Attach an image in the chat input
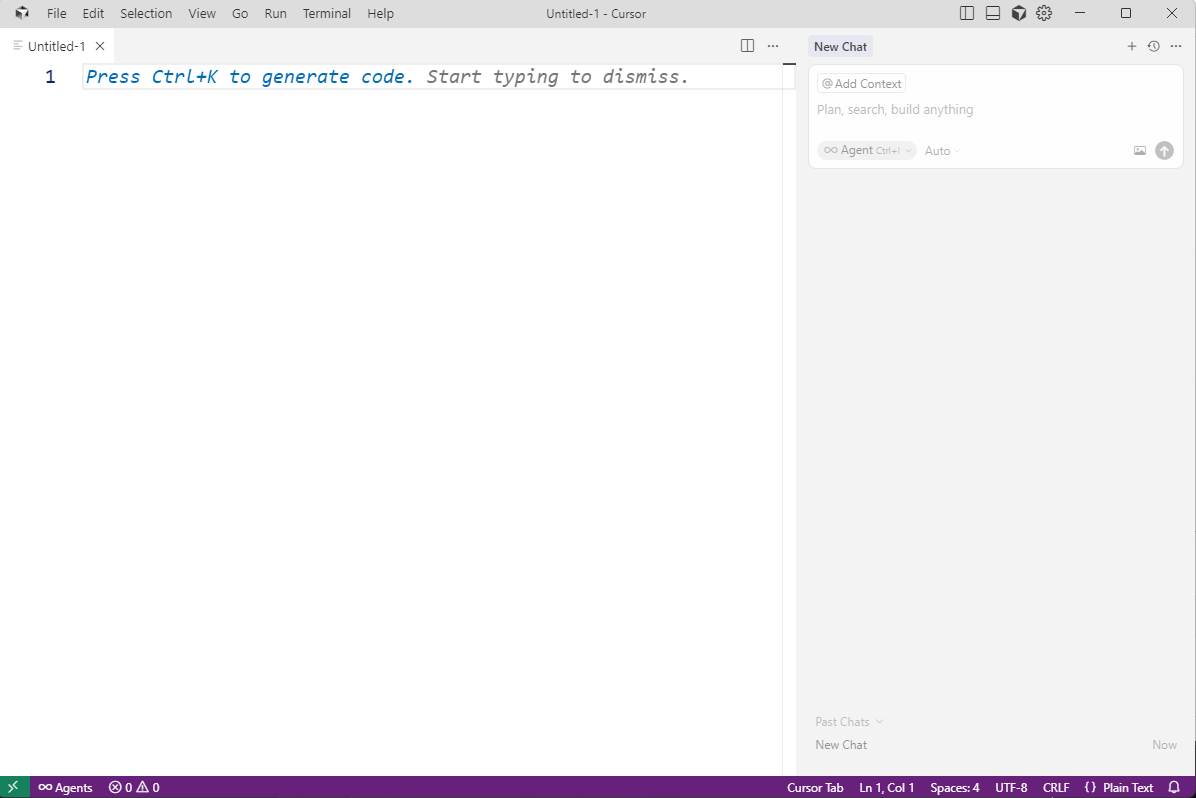The image size is (1196, 798). [1140, 150]
